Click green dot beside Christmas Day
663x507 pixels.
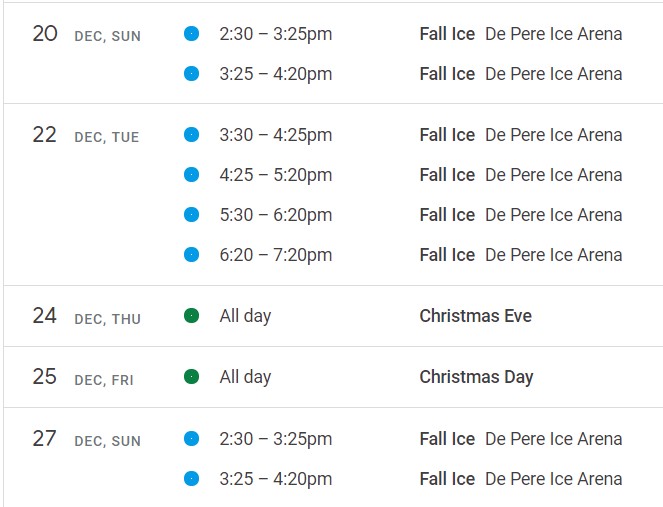[x=192, y=377]
